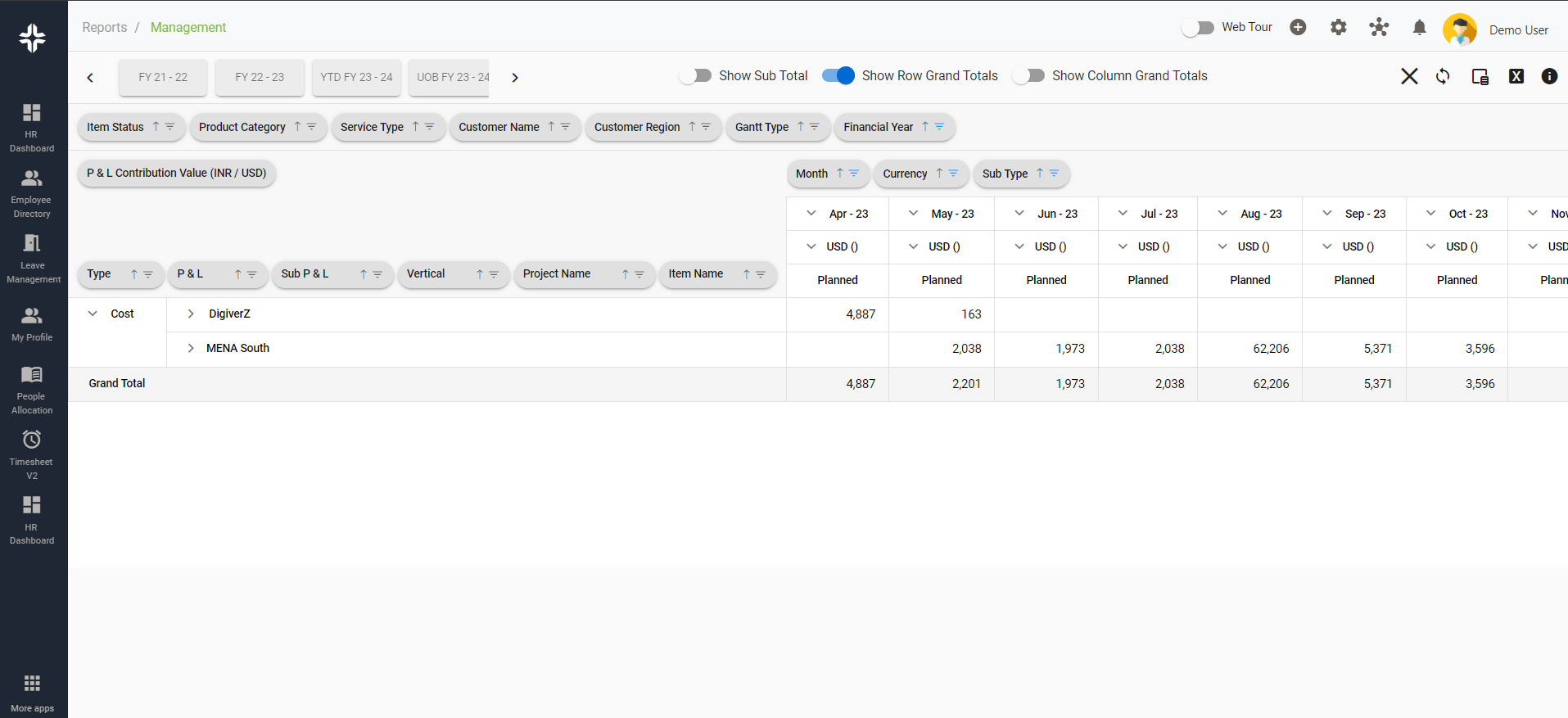Viewport: 1568px width, 718px height.
Task: Open Timesheet V2 from sidebar
Action: pos(32,454)
